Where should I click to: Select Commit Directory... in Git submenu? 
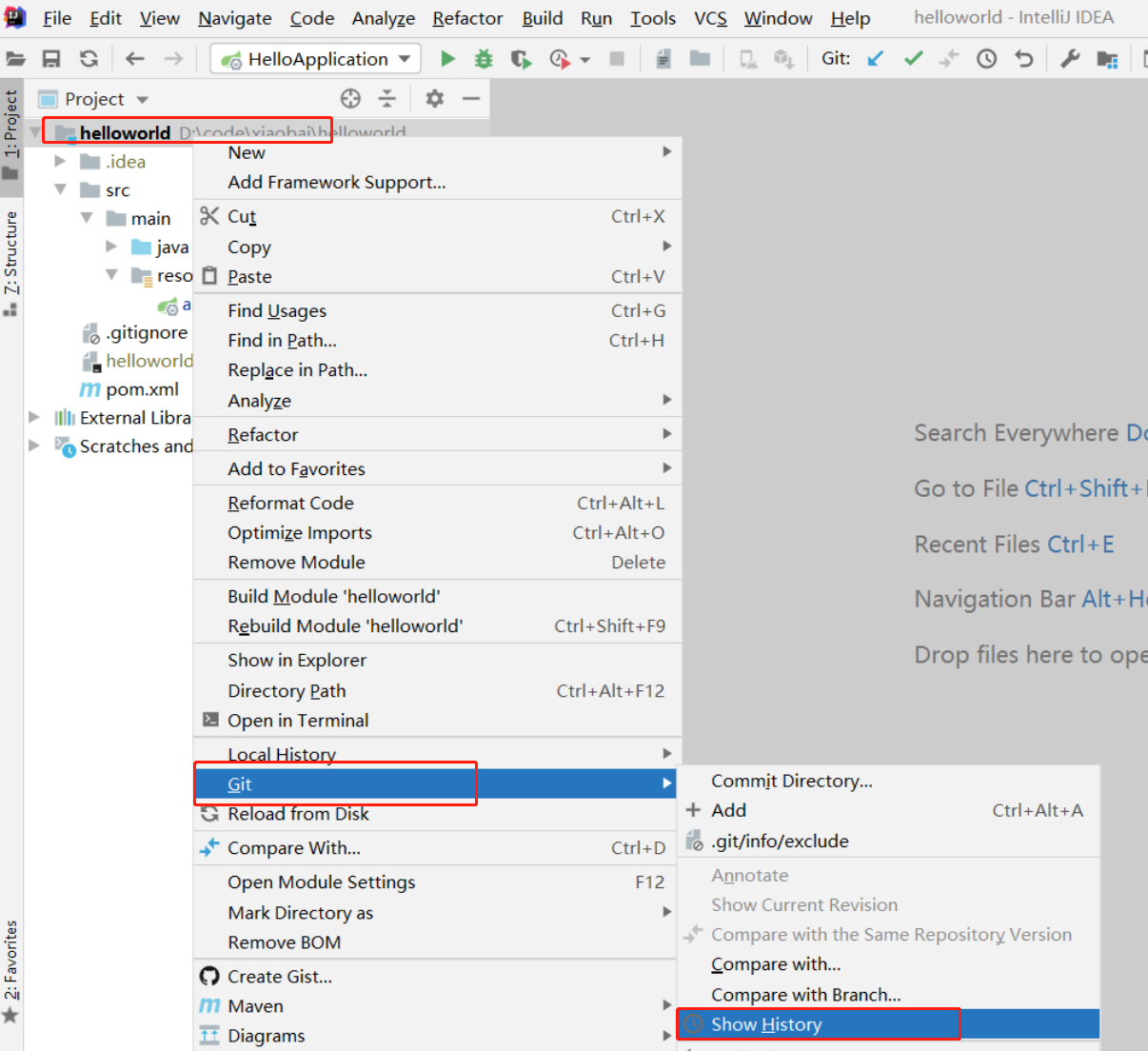click(x=888, y=781)
